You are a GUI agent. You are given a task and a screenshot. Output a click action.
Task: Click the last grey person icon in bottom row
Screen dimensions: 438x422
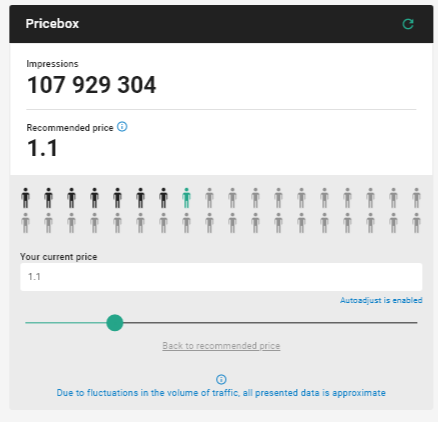pyautogui.click(x=416, y=223)
